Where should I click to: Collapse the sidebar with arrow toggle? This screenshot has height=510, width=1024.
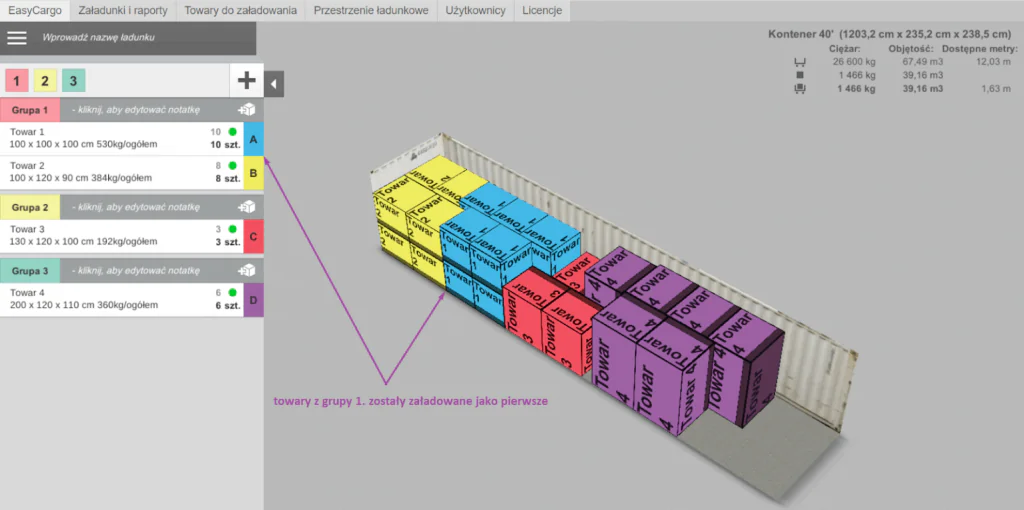pos(274,84)
